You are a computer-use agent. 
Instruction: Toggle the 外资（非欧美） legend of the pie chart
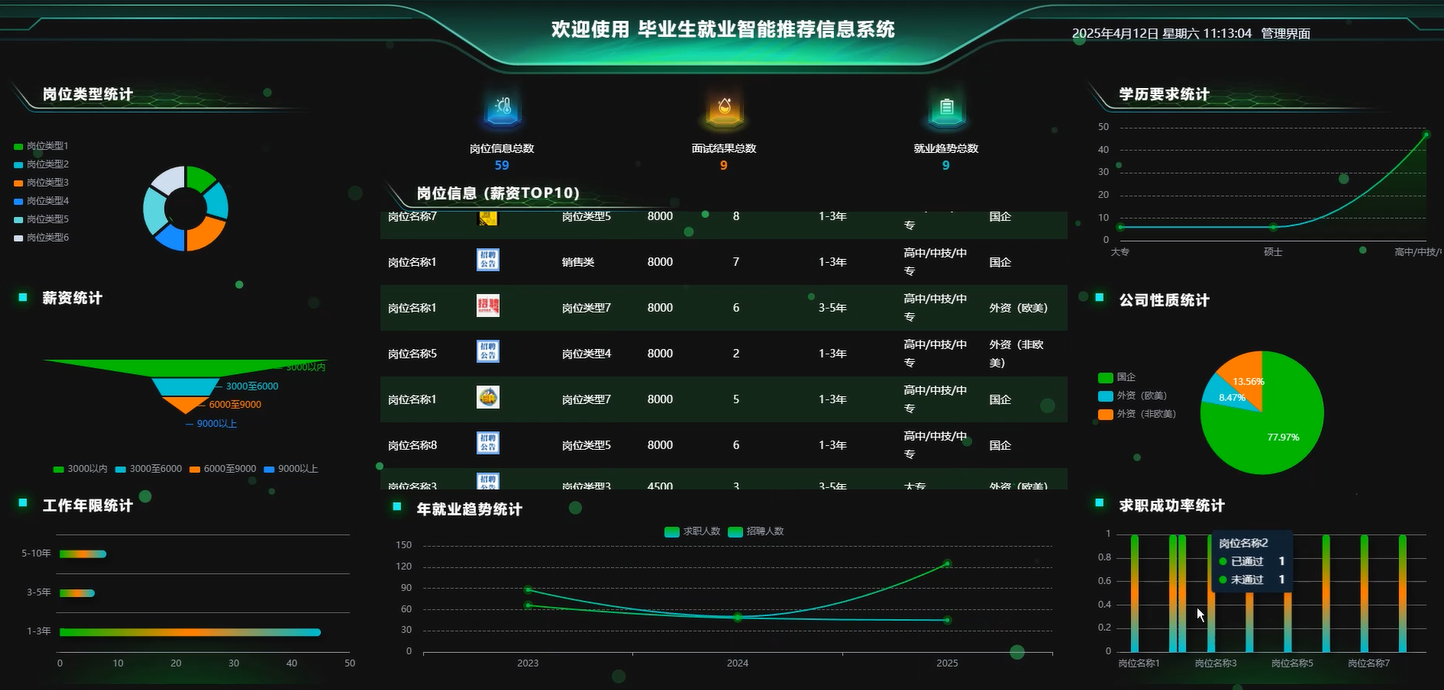[1137, 413]
